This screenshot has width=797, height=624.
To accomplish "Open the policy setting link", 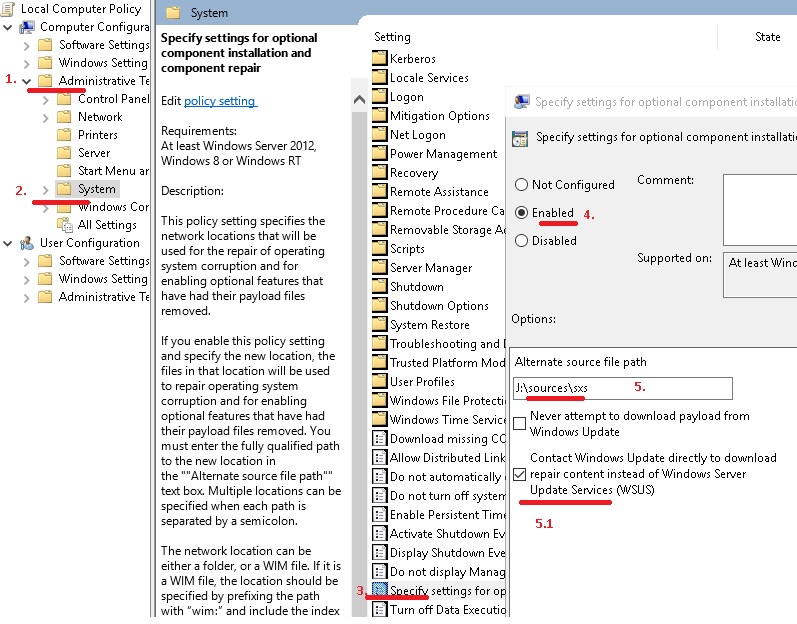I will (220, 101).
